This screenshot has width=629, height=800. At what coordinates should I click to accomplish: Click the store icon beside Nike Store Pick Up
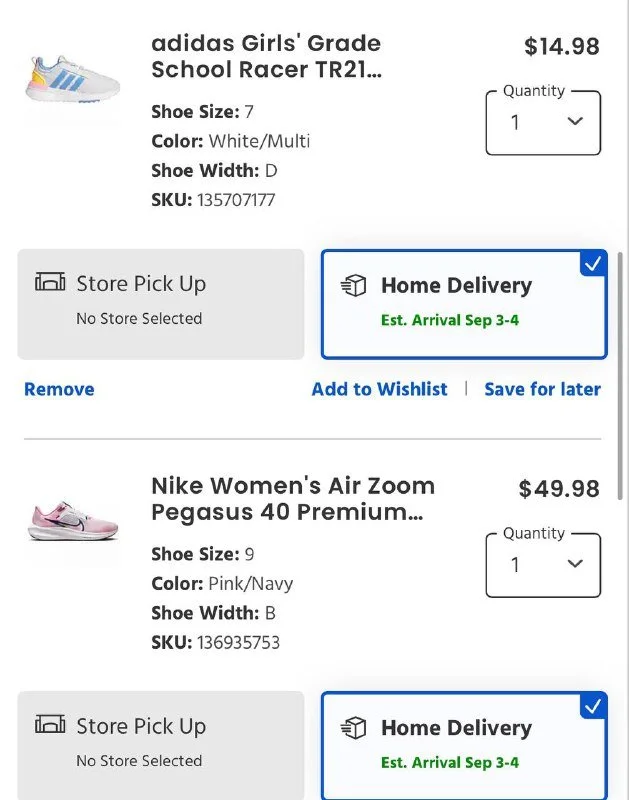(50, 726)
